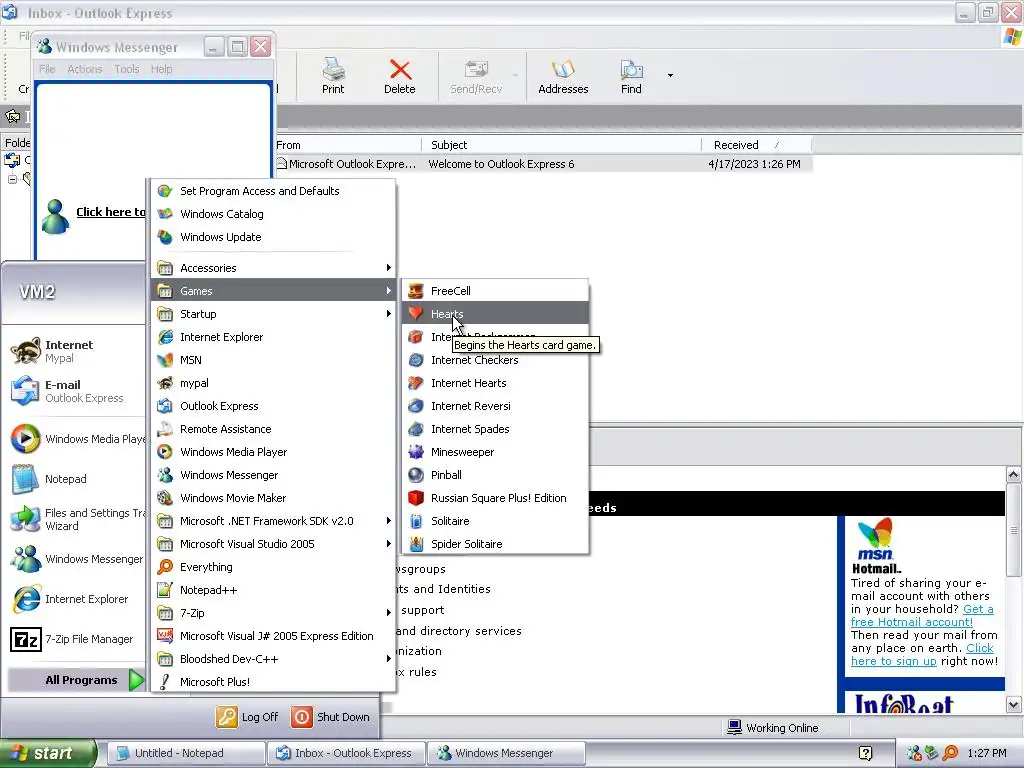Open Russian Square Plus! Edition
The height and width of the screenshot is (768, 1024).
[x=495, y=498]
